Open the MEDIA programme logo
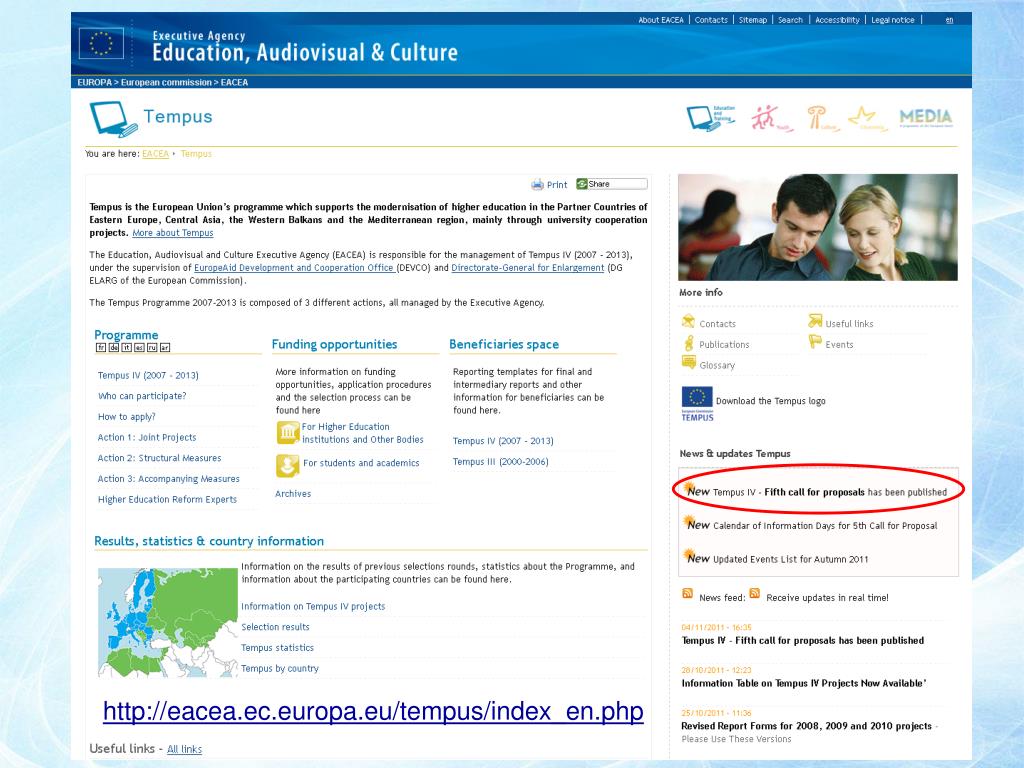Image resolution: width=1024 pixels, height=768 pixels. pos(925,117)
